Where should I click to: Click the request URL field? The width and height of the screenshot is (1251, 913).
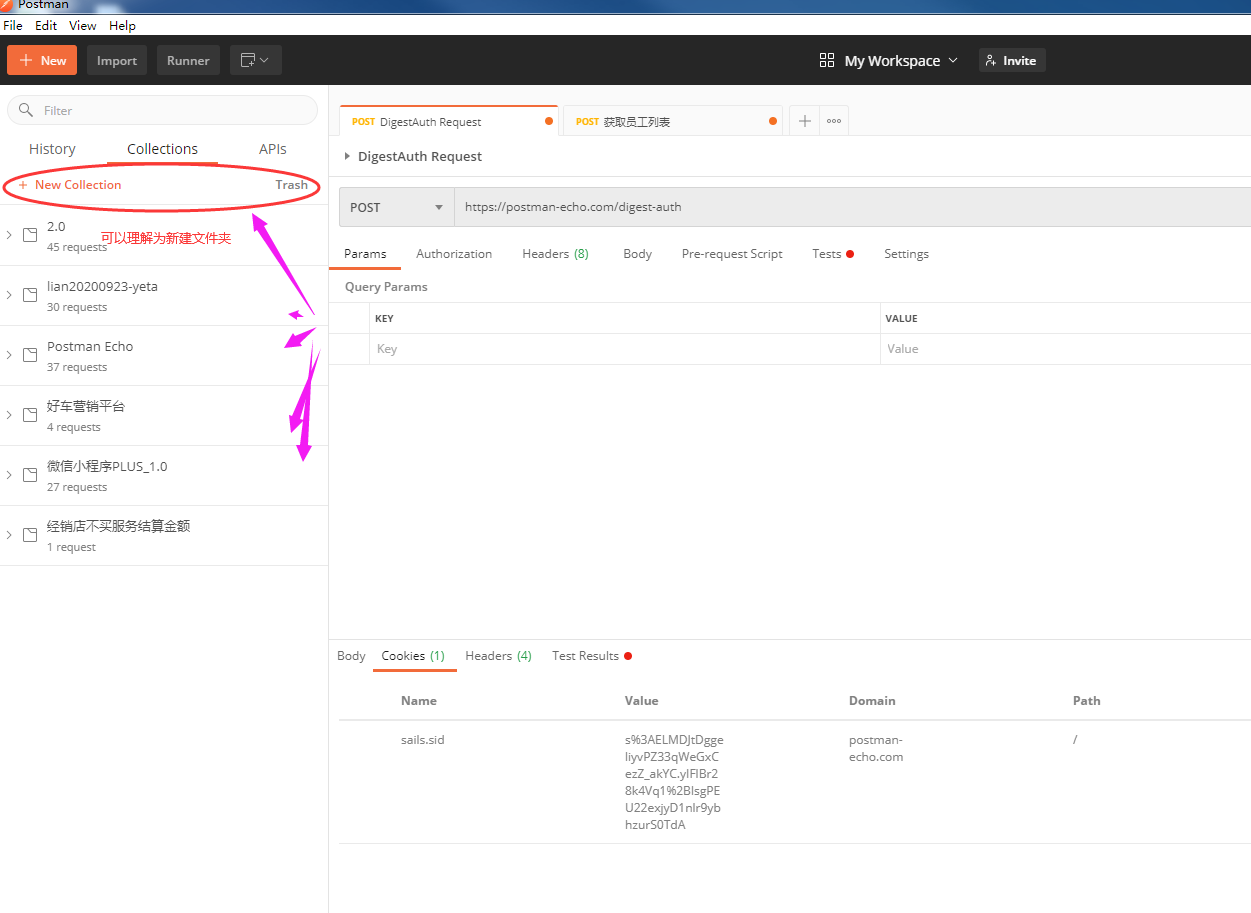[852, 207]
